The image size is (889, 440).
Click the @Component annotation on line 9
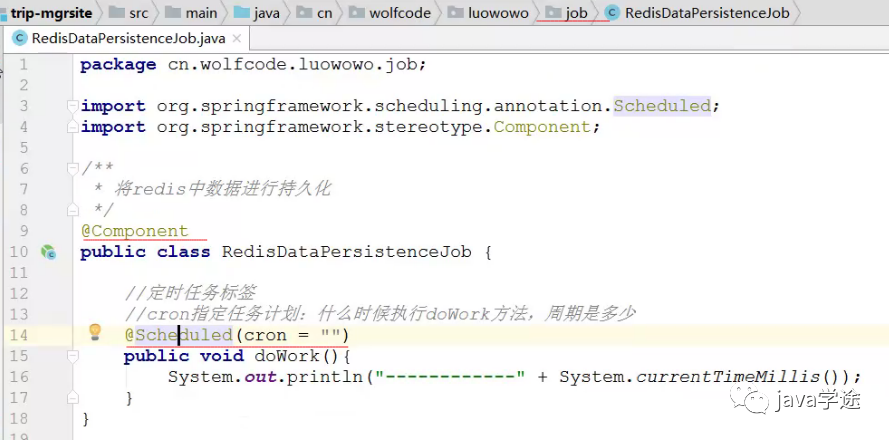click(134, 231)
